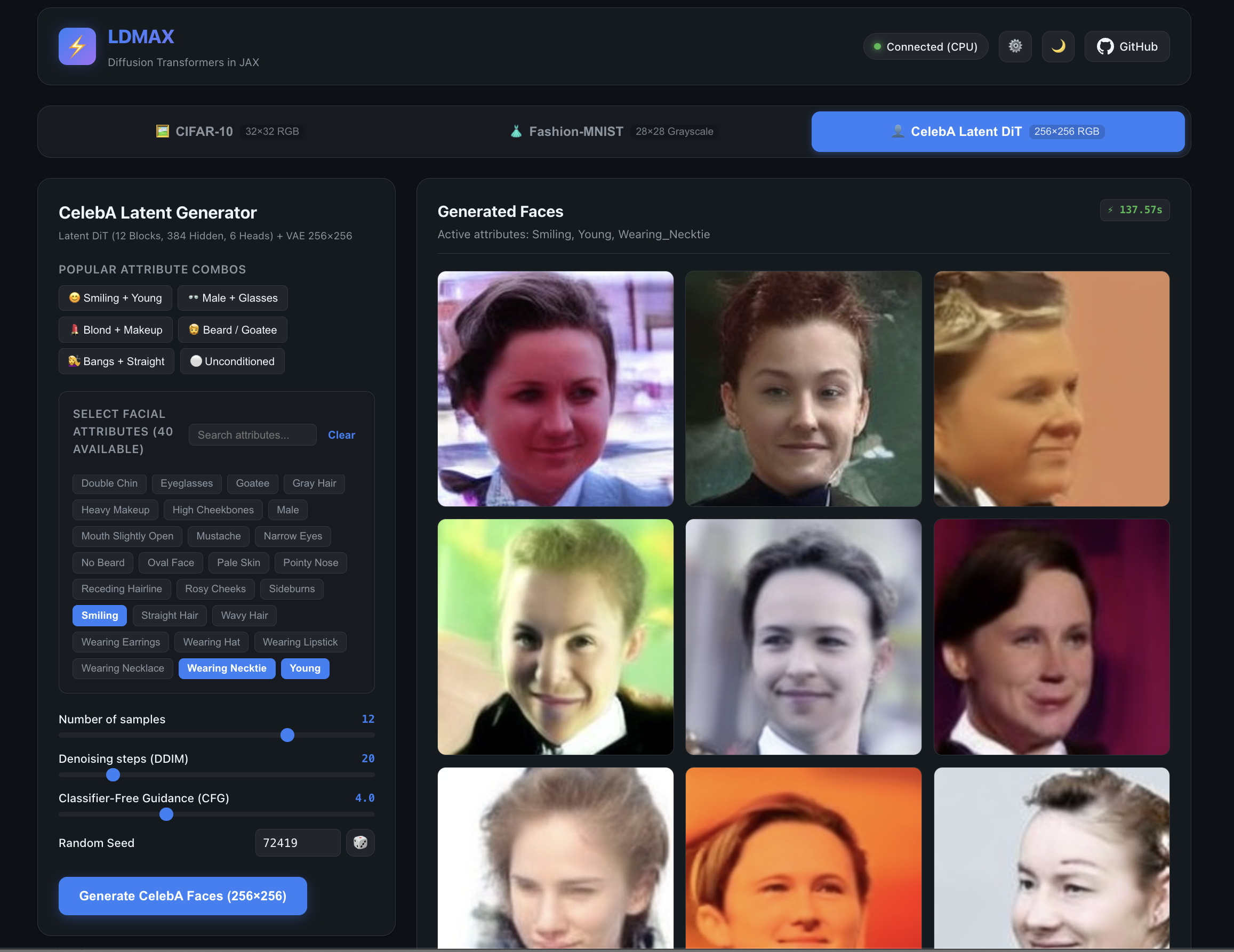Viewport: 1234px width, 952px height.
Task: Click the Search attributes field
Action: (x=253, y=435)
